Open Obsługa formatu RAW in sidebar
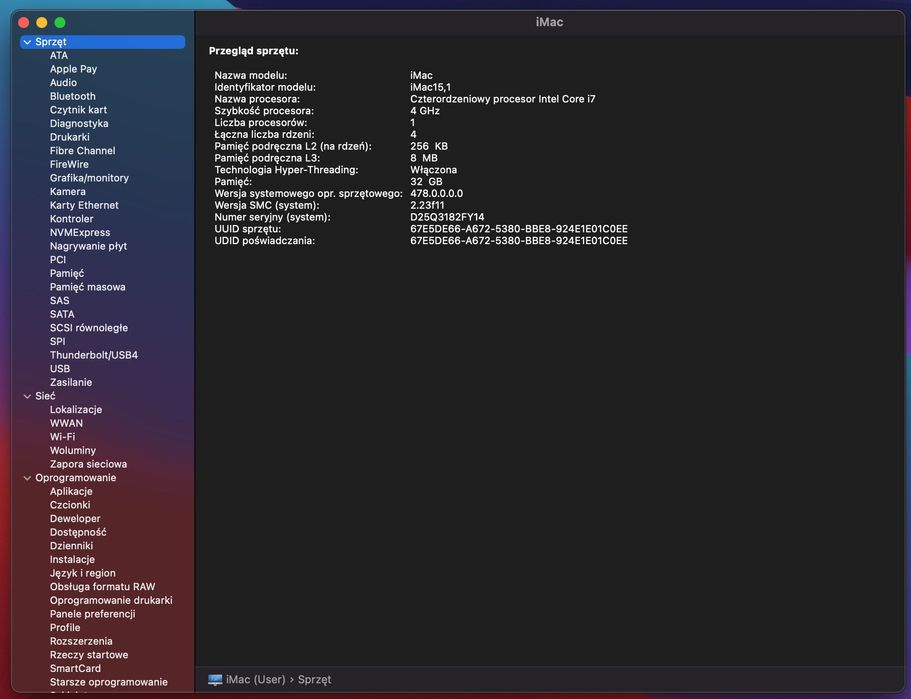Viewport: 911px width, 699px height. (x=102, y=587)
